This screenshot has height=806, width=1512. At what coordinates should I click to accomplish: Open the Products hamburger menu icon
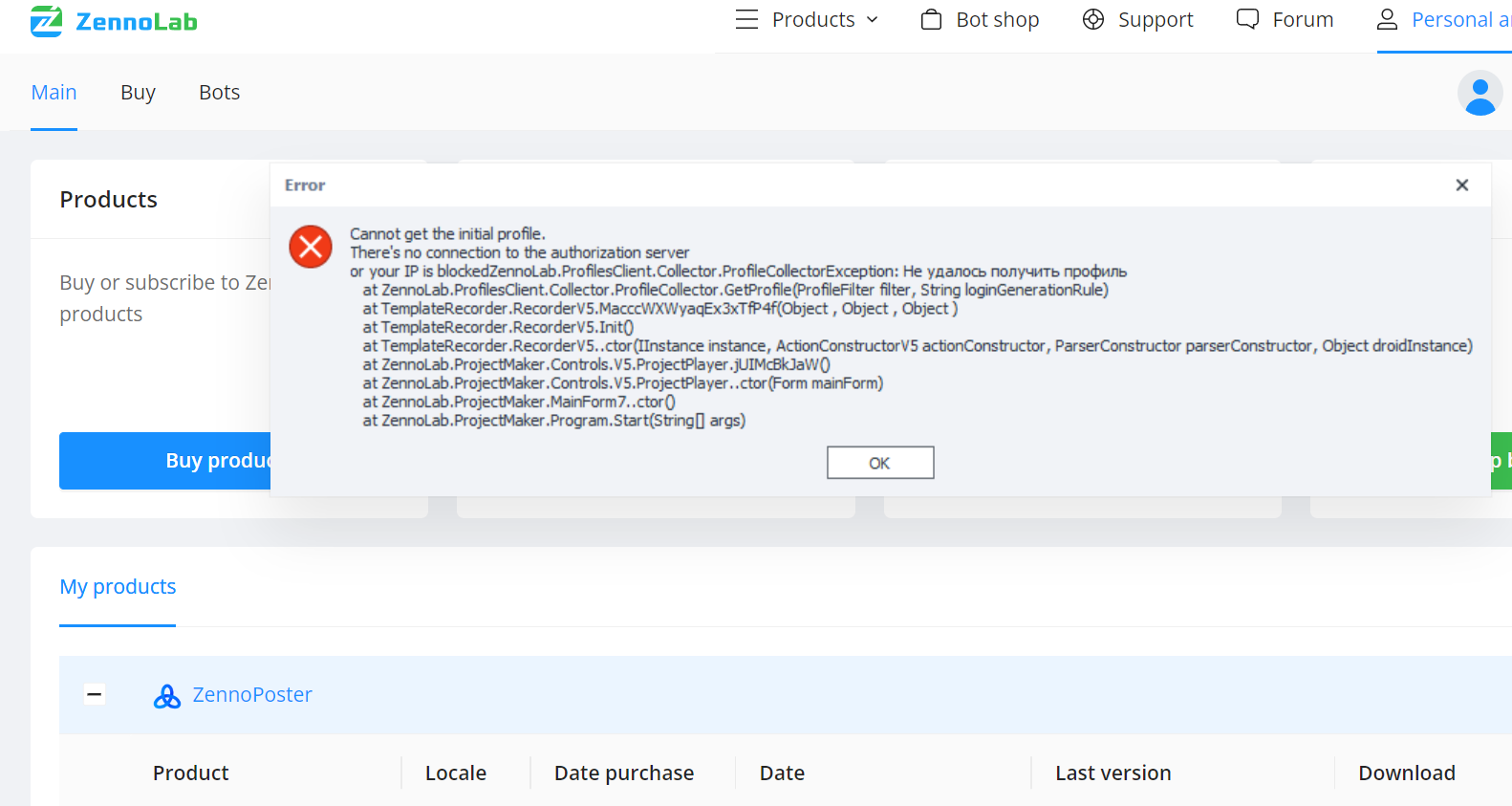(x=746, y=19)
